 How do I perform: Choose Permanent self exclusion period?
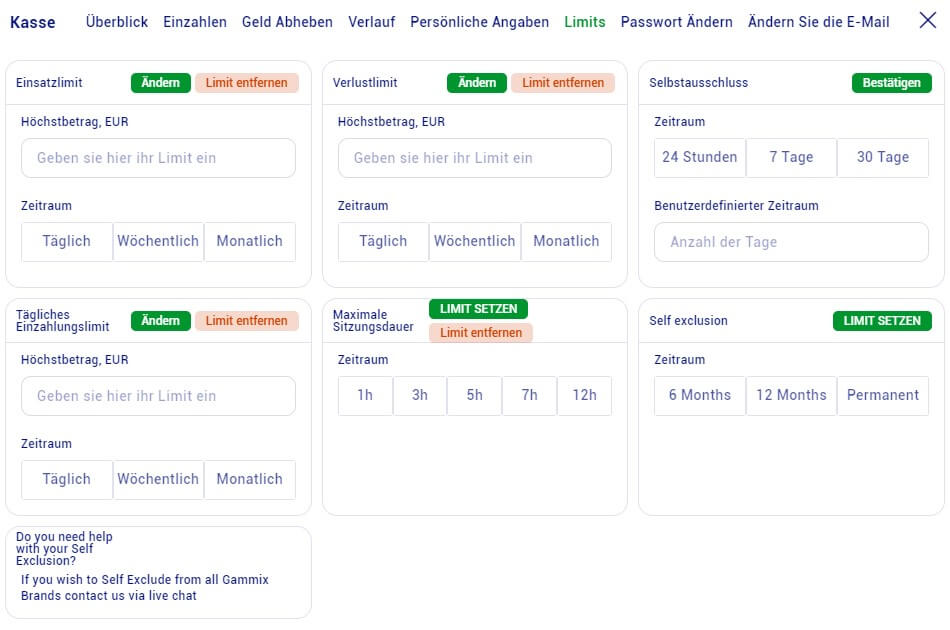click(x=883, y=395)
